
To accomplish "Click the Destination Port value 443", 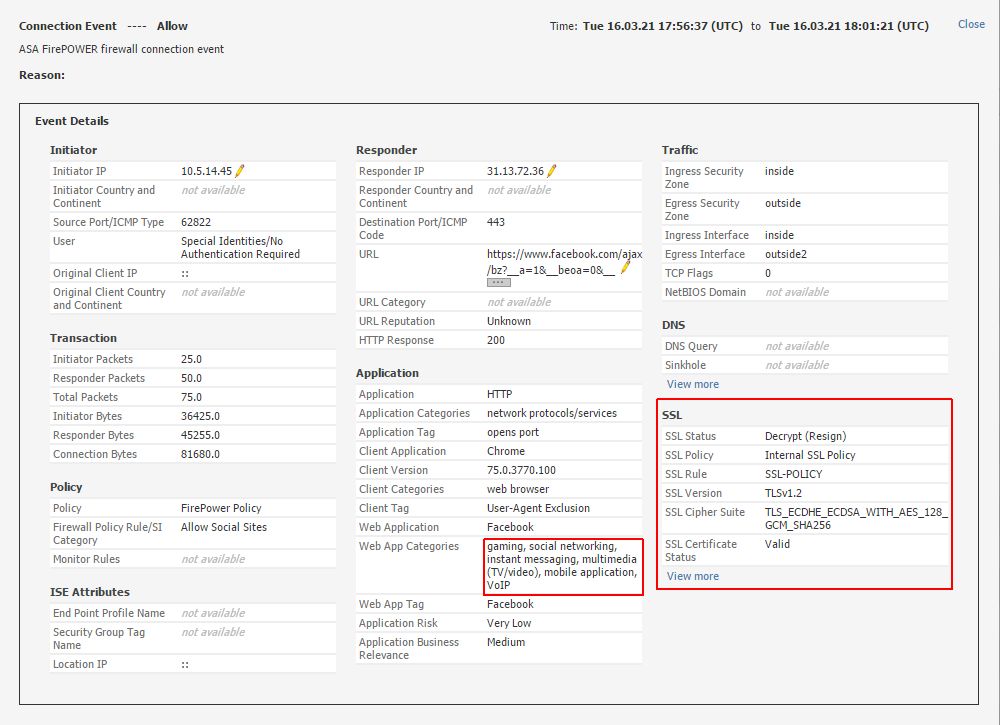I will tap(496, 222).
